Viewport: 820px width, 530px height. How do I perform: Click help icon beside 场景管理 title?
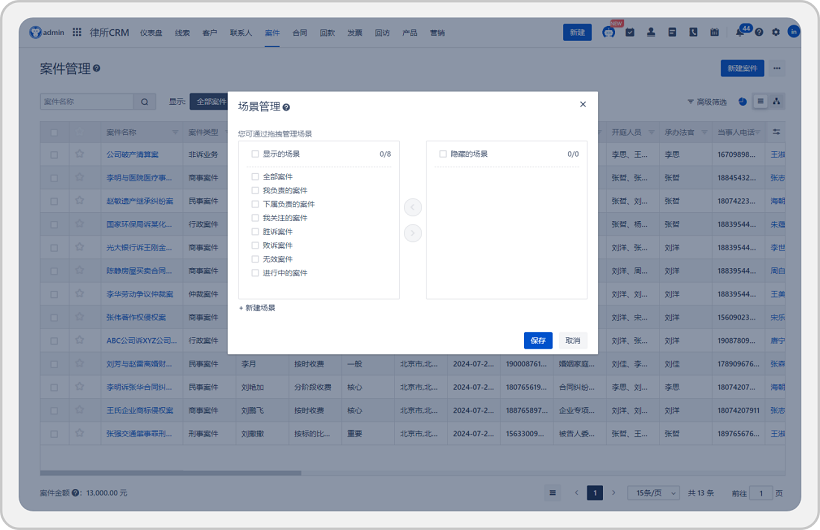click(x=286, y=107)
